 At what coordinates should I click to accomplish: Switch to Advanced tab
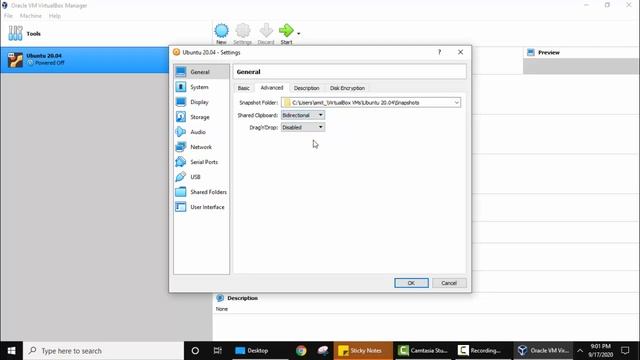272,88
